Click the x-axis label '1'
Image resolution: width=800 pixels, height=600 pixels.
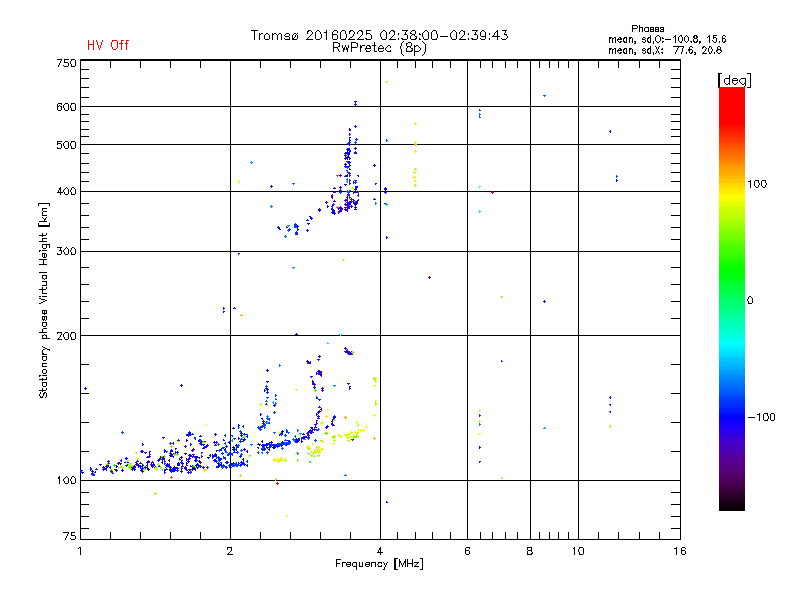pos(80,551)
